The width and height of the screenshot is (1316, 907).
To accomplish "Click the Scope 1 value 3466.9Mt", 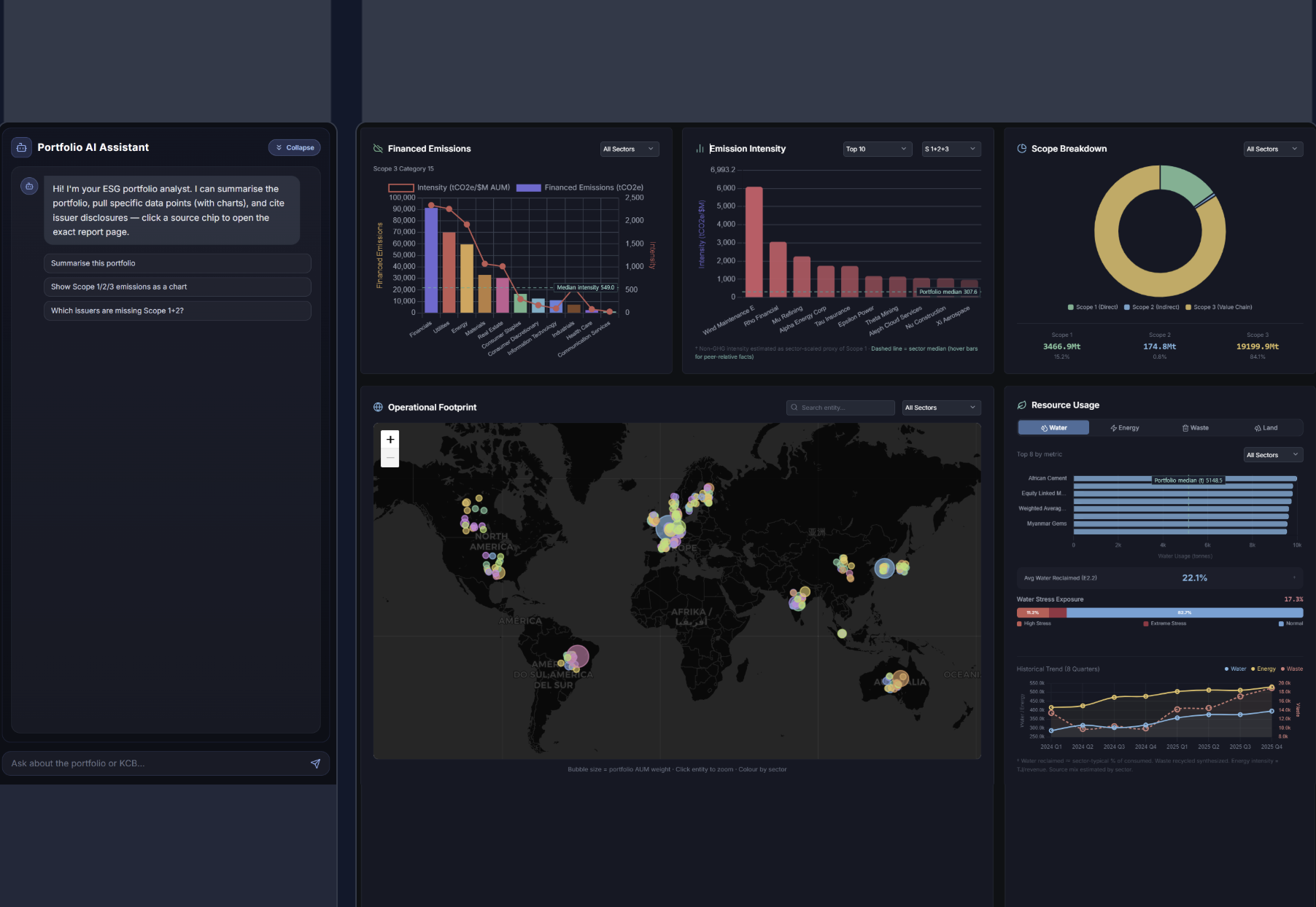I will [x=1061, y=346].
